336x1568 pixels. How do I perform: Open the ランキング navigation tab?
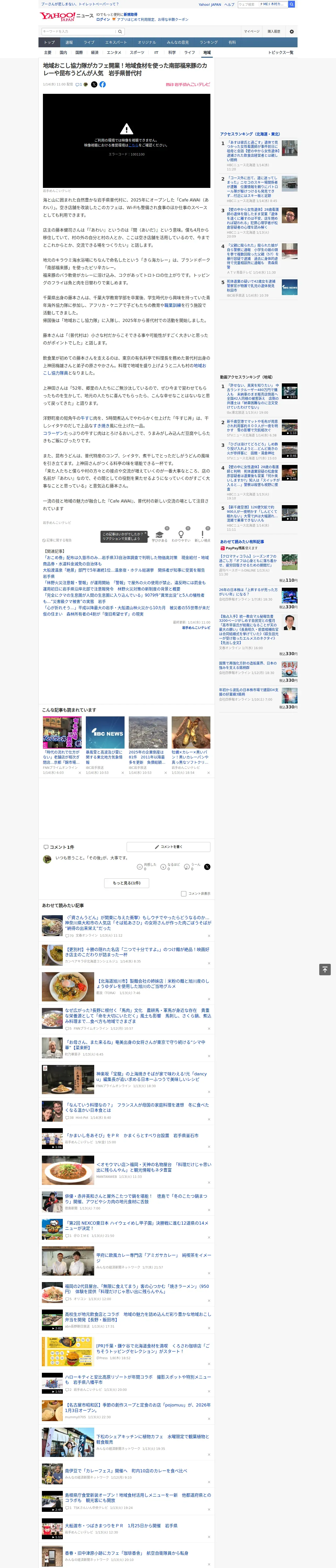209,43
